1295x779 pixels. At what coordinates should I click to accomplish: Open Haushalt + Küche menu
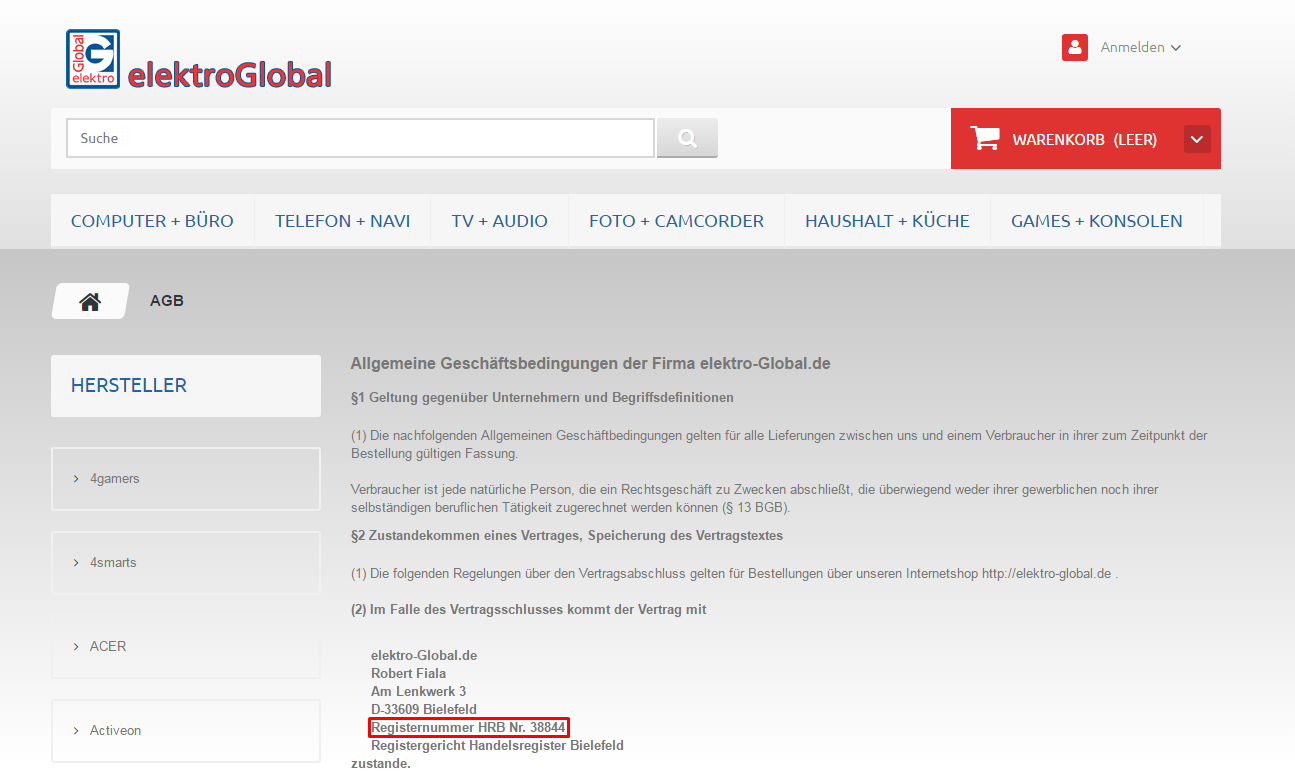tap(887, 221)
